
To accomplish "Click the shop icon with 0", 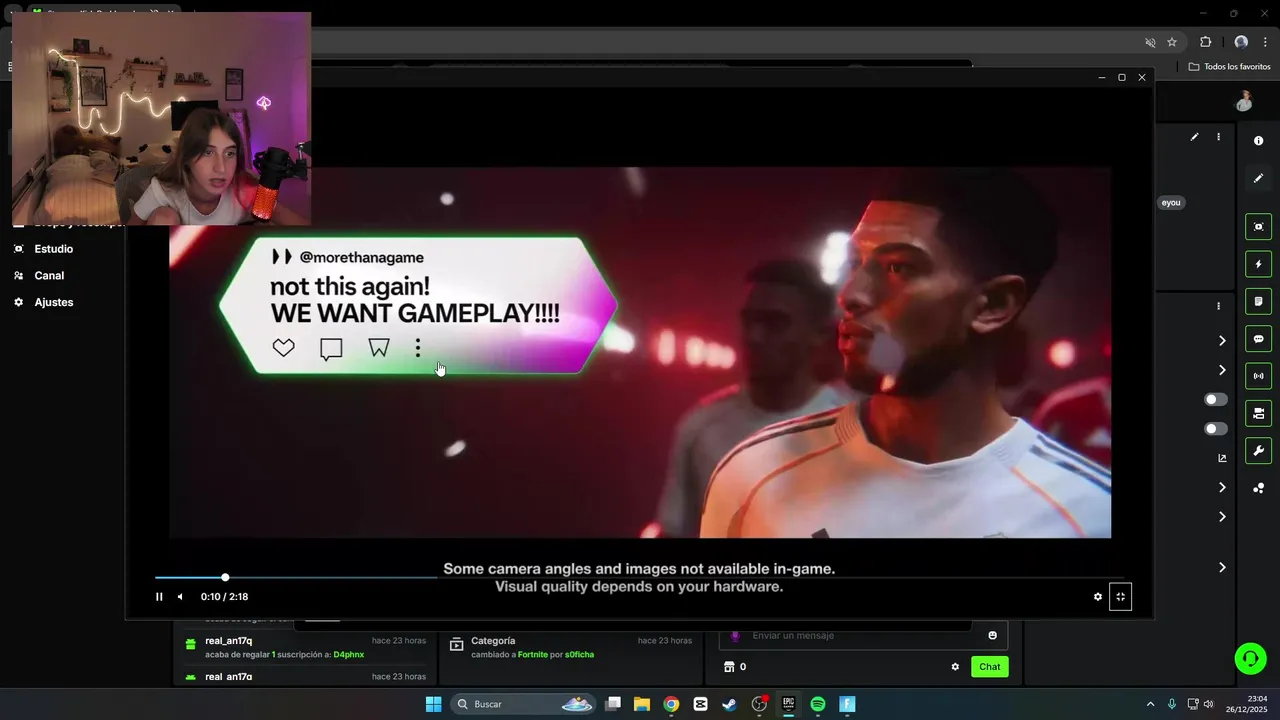I will tap(735, 667).
